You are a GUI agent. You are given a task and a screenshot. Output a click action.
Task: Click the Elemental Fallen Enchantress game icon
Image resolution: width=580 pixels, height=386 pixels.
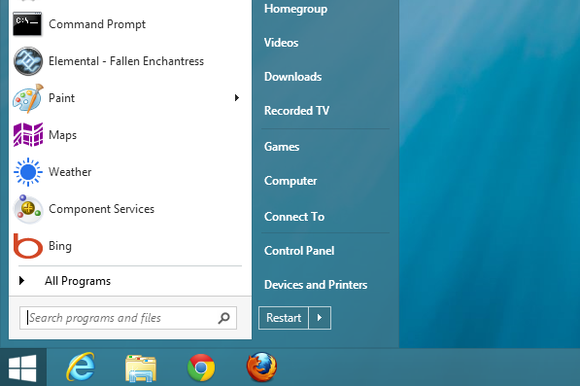28,61
